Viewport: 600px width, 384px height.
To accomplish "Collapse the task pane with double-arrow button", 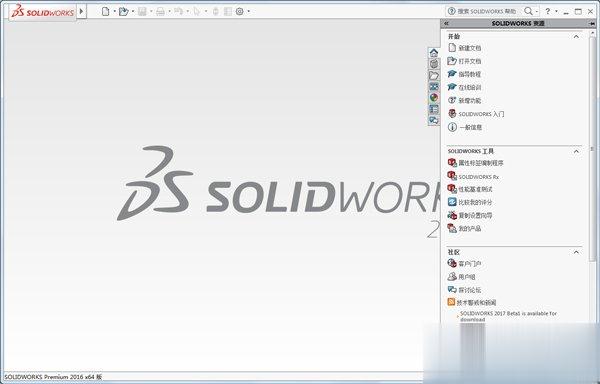I will (446, 23).
